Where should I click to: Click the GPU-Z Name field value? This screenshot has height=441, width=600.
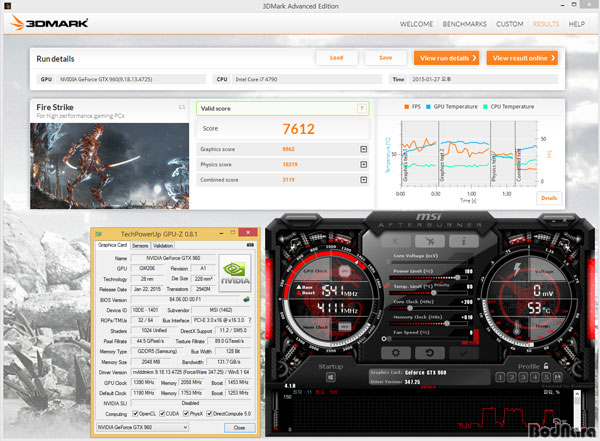pyautogui.click(x=173, y=258)
